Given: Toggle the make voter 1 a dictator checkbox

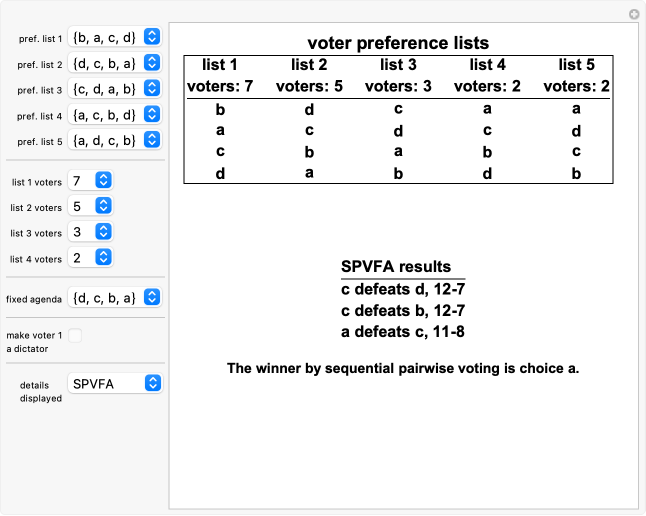Looking at the screenshot, I should click(x=75, y=336).
